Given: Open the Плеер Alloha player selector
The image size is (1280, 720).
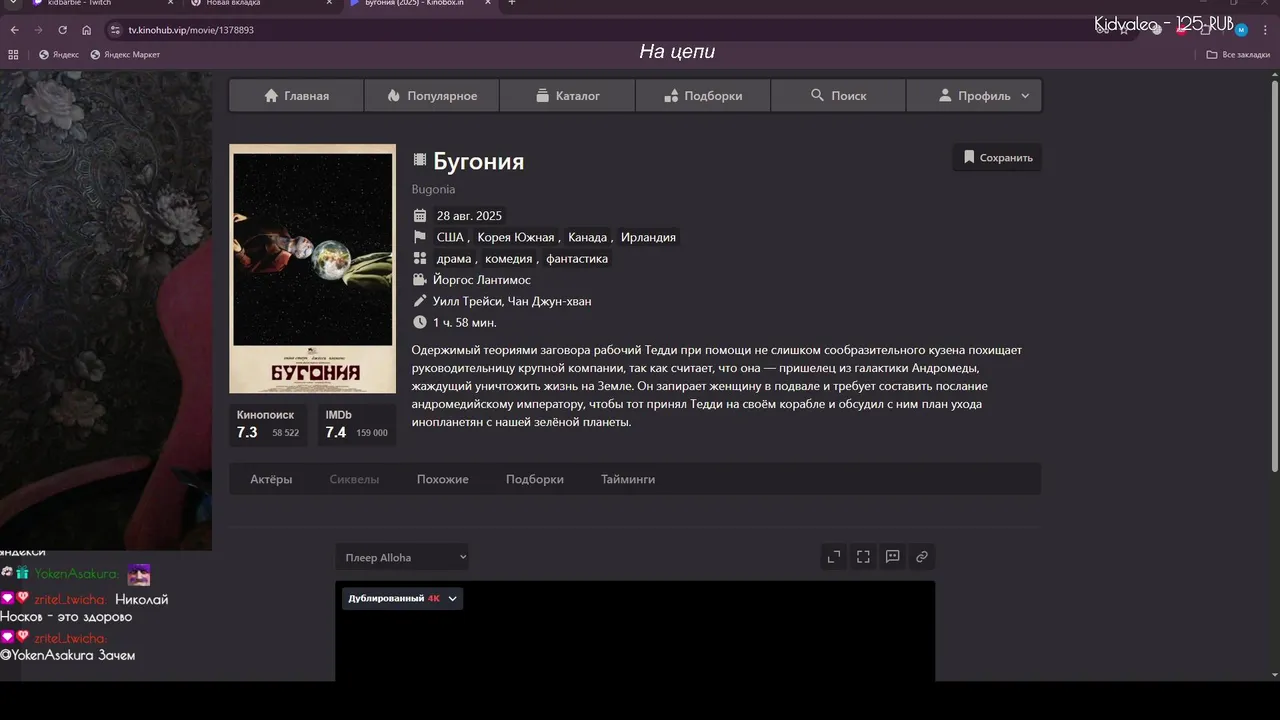Looking at the screenshot, I should coord(402,557).
